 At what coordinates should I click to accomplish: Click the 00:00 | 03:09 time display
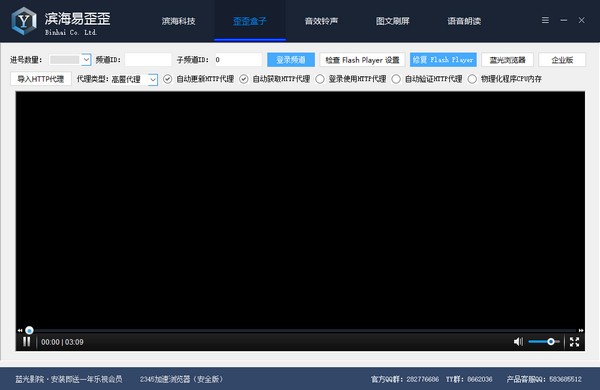(62, 342)
